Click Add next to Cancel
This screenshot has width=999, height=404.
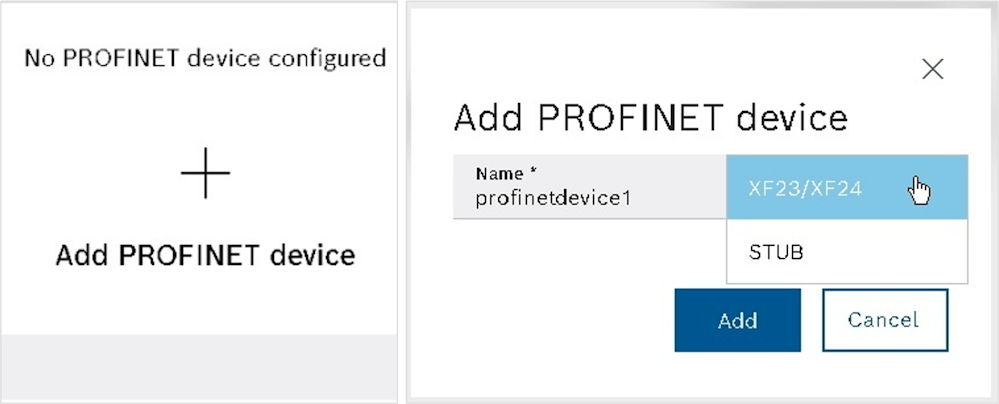click(x=738, y=320)
